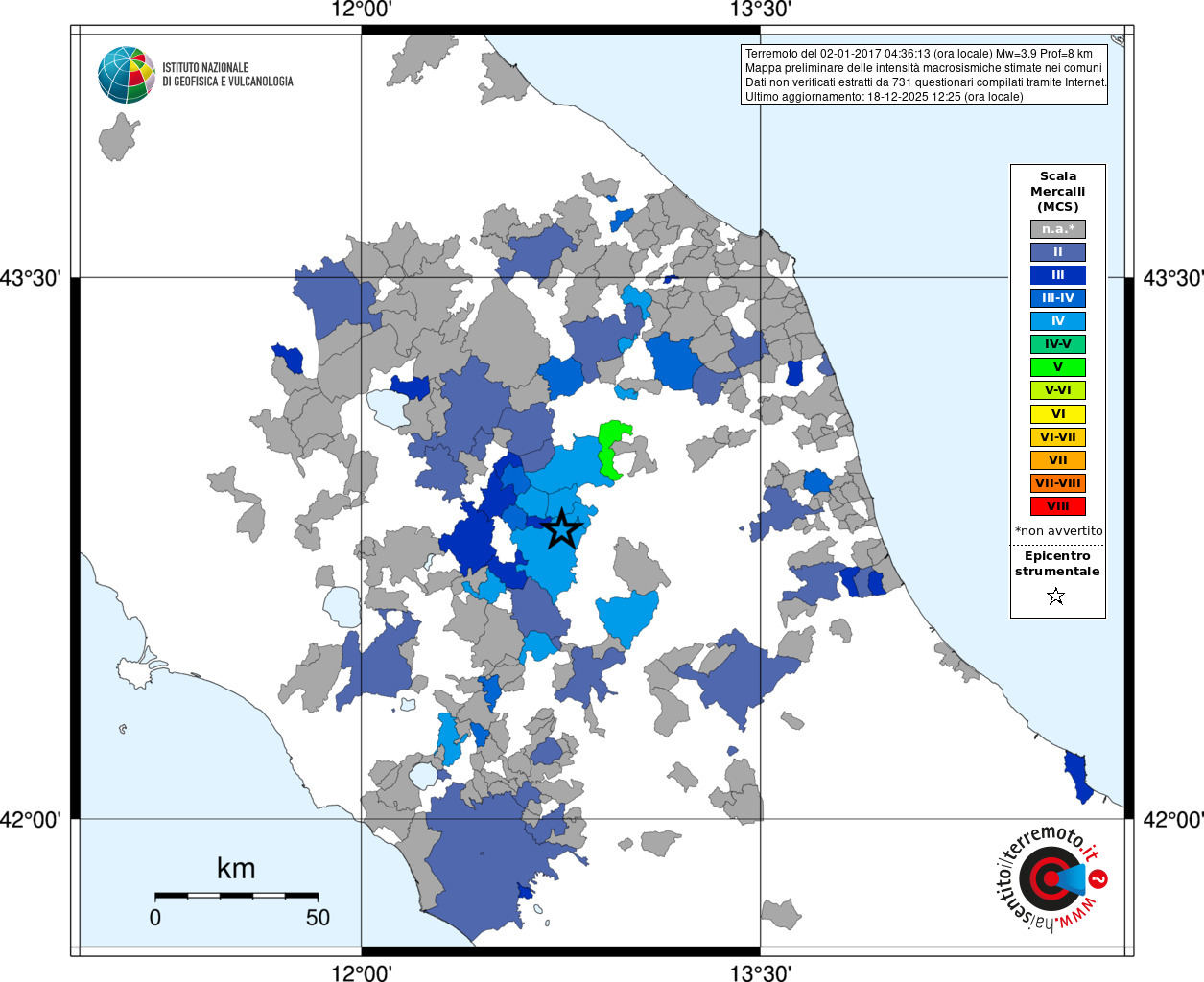Image resolution: width=1204 pixels, height=982 pixels.
Task: Select the green V intensity legend swatch
Action: pos(1058,367)
